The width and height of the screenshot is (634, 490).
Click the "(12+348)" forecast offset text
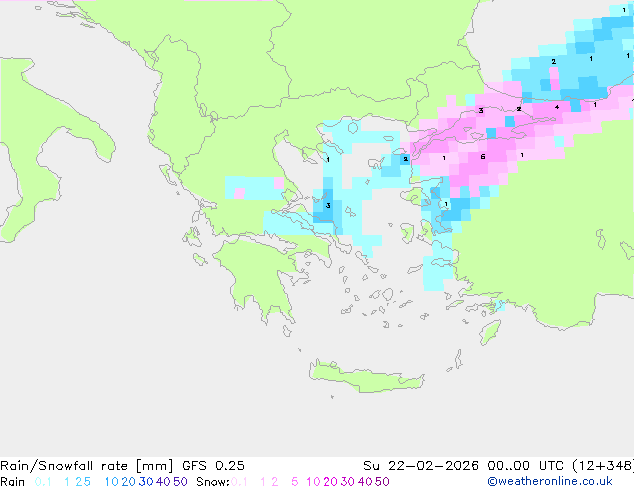pyautogui.click(x=603, y=466)
